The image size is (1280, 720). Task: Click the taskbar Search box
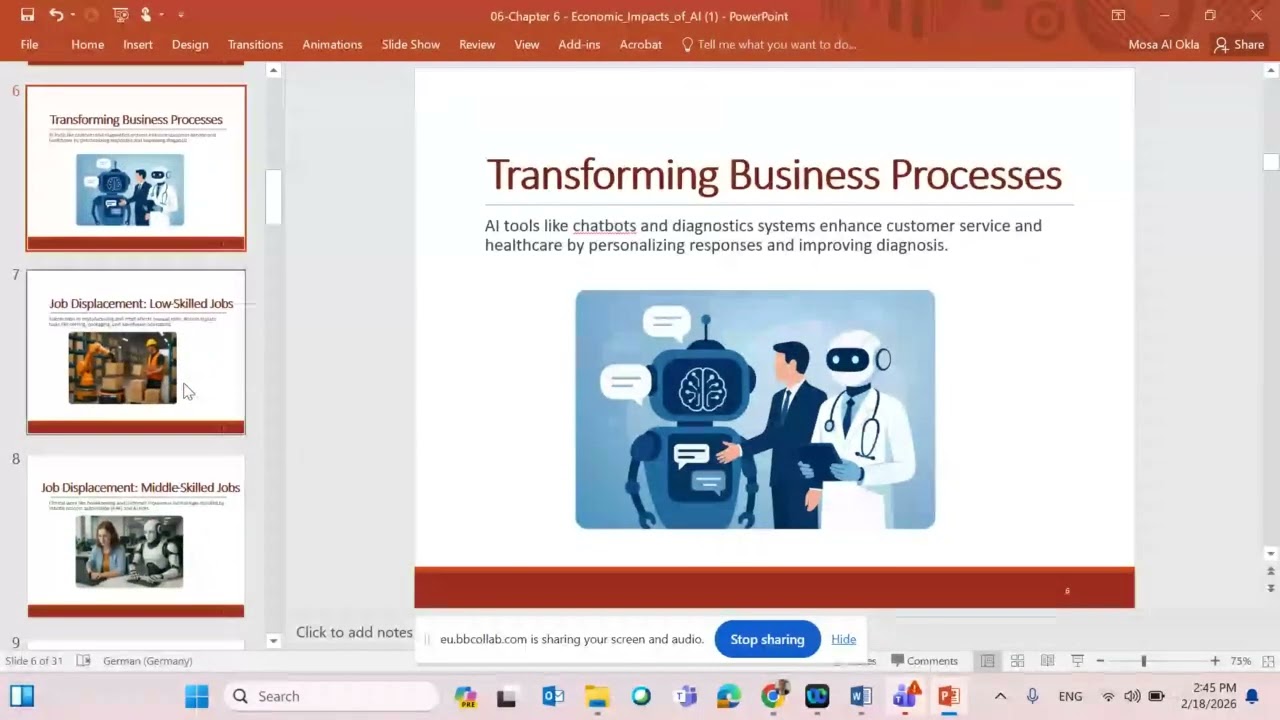[330, 696]
